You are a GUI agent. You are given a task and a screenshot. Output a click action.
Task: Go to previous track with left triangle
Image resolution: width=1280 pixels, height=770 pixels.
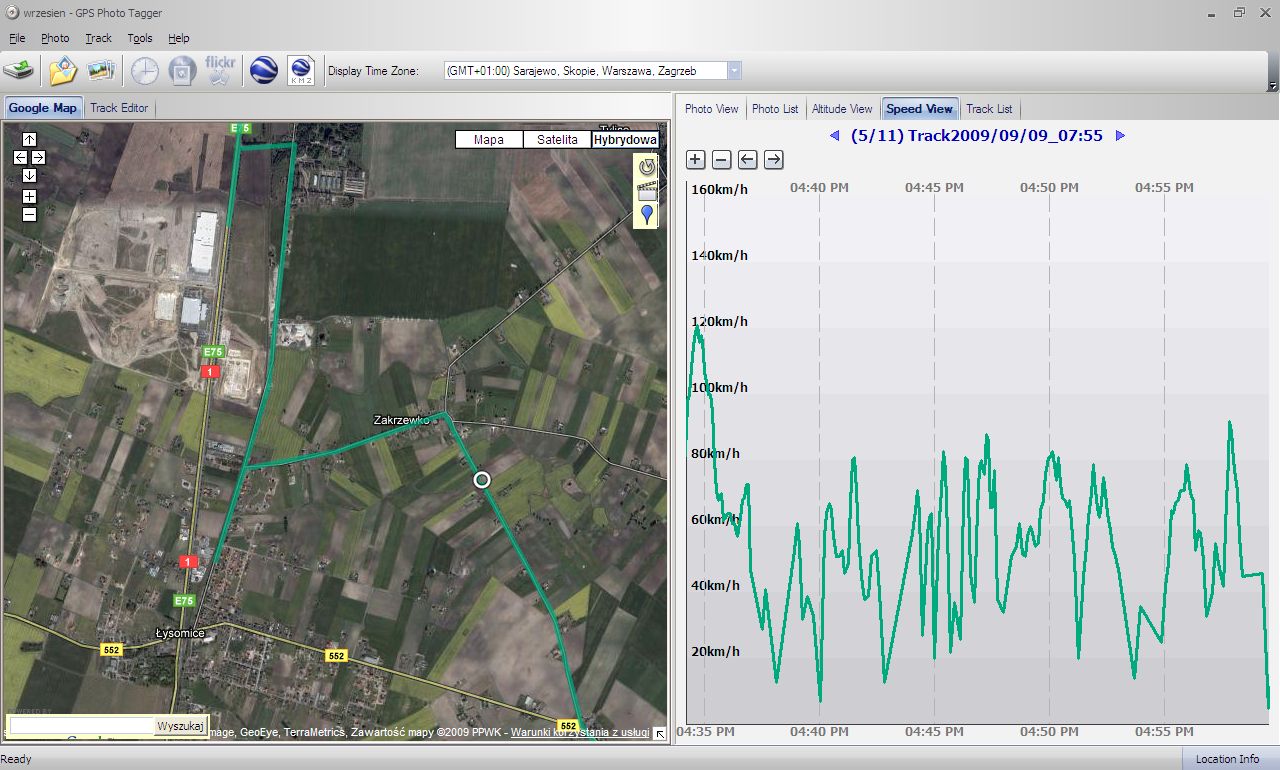click(x=835, y=136)
